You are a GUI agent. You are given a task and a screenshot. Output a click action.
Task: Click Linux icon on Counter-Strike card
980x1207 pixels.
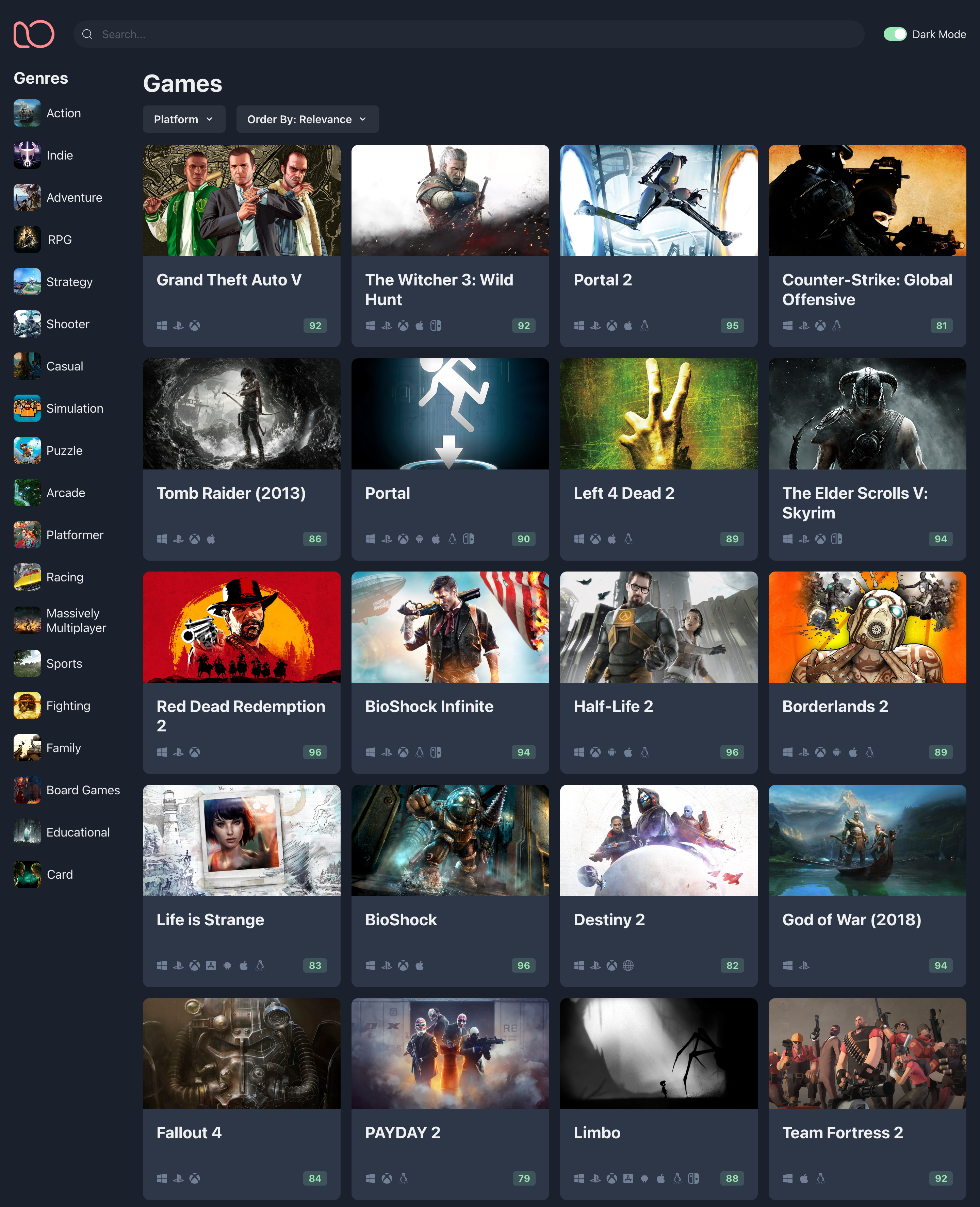pyautogui.click(x=837, y=326)
